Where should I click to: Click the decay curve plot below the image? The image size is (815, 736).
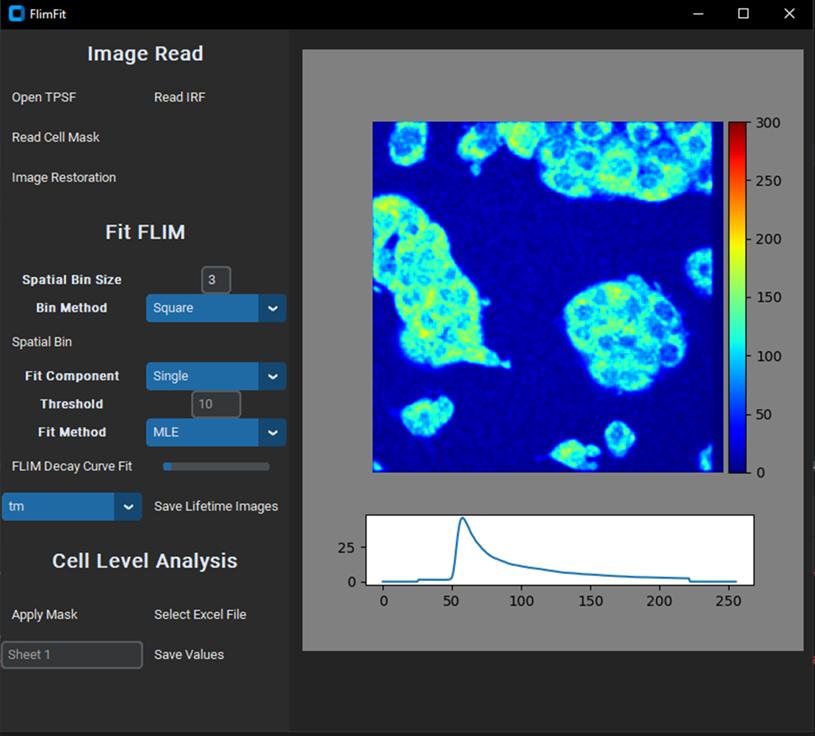(560, 550)
